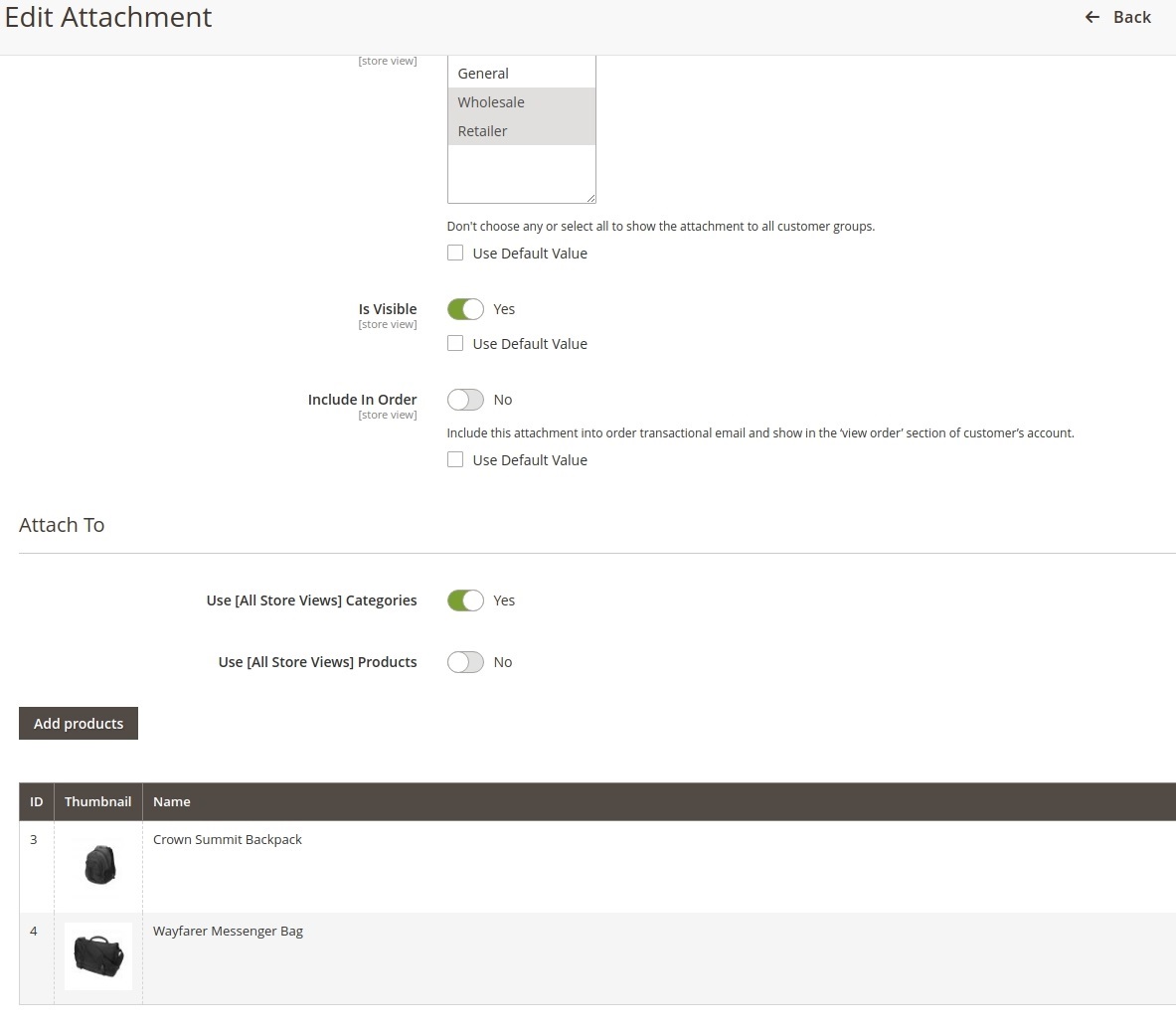Image resolution: width=1176 pixels, height=1026 pixels.
Task: Toggle the Is Visible switch
Action: (x=465, y=309)
